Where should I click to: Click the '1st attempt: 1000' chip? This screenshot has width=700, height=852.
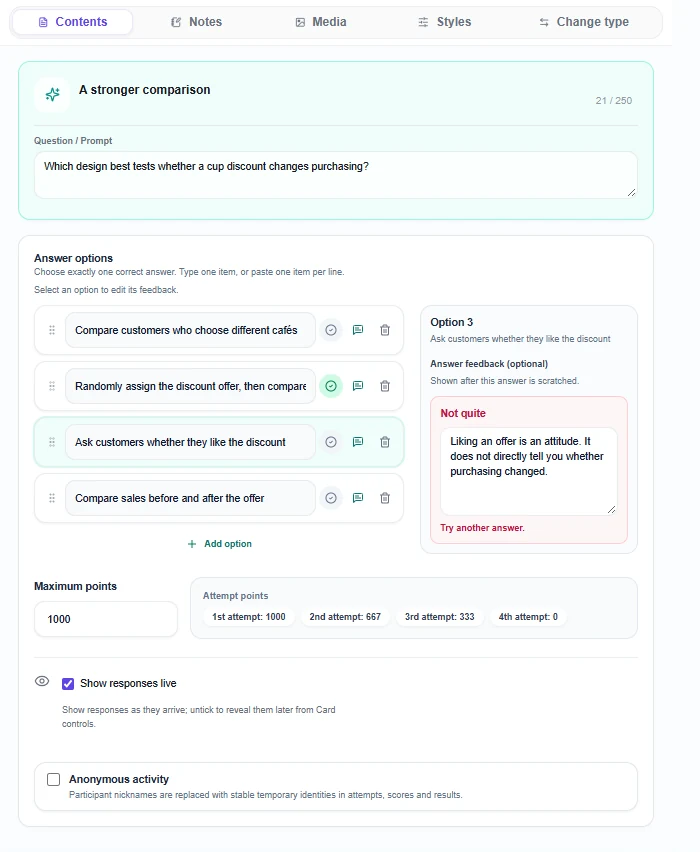point(248,617)
